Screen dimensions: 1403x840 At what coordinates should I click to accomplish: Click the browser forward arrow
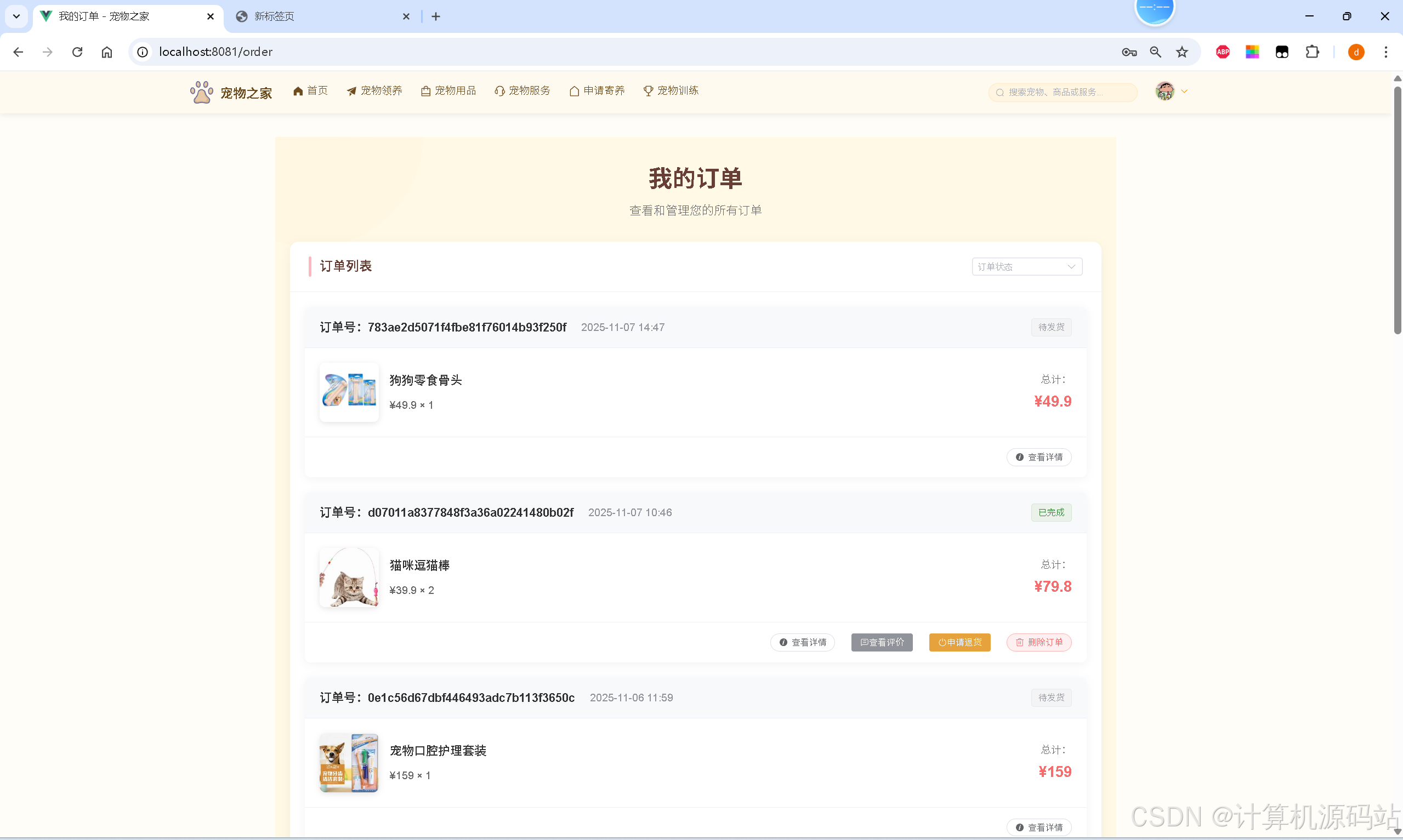click(x=48, y=52)
